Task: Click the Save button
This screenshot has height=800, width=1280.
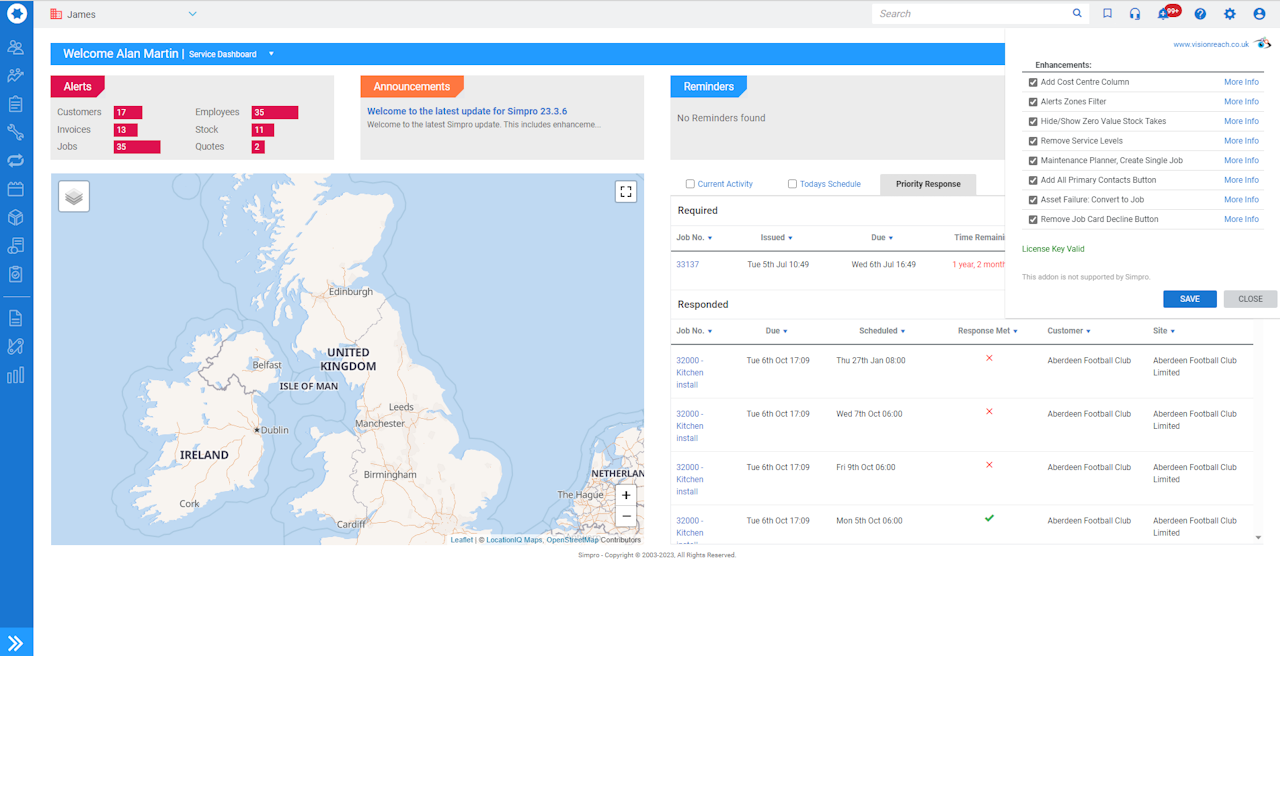Action: pos(1190,299)
